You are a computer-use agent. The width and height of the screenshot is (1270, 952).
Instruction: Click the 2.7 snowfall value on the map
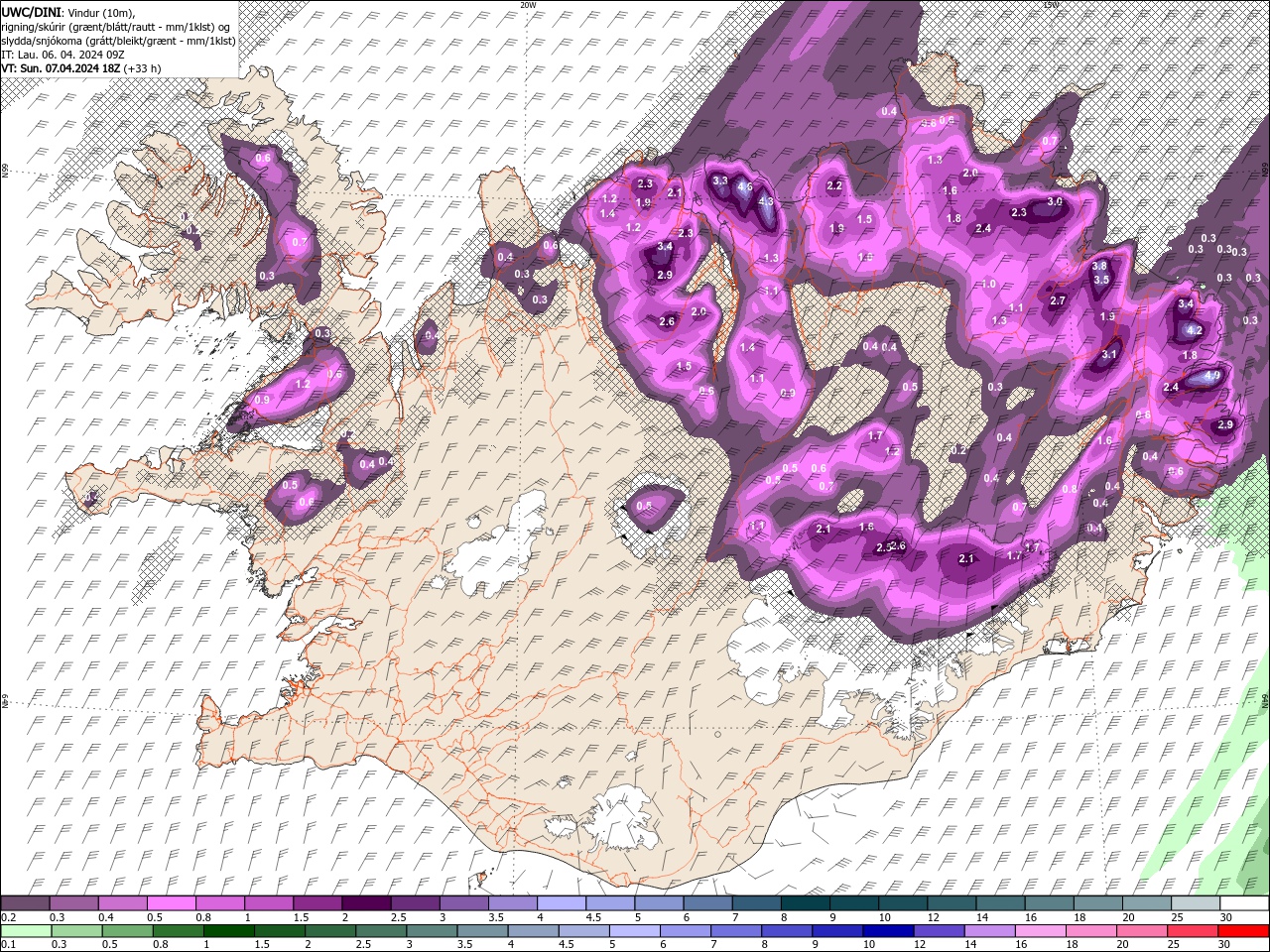pos(1058,300)
